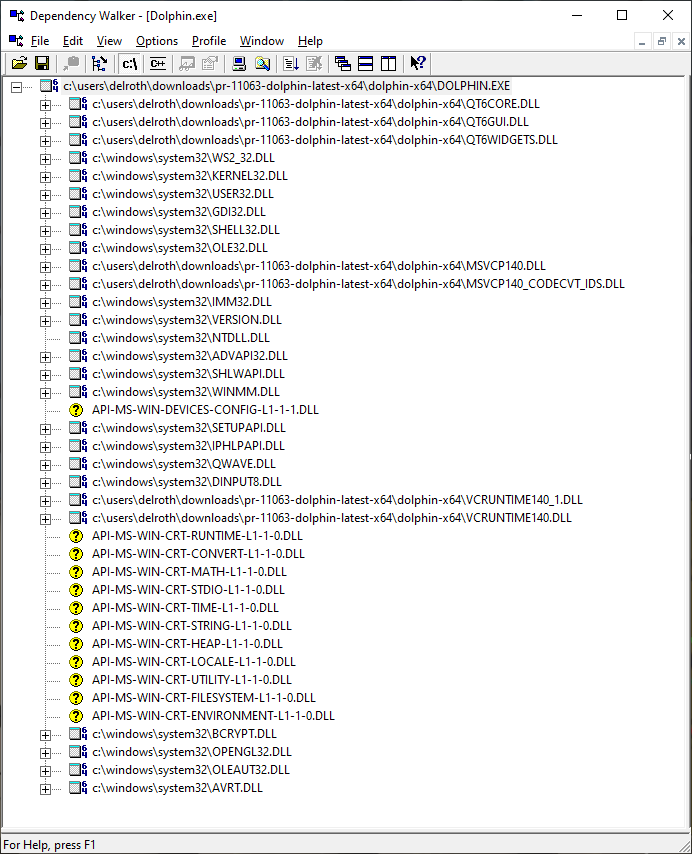Click the Cascade windows toolbar icon
Screen dimensions: 692x854
[342, 64]
